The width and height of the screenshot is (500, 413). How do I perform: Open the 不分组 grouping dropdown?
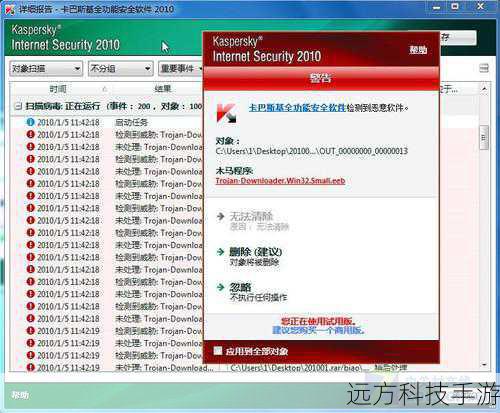tap(120, 69)
